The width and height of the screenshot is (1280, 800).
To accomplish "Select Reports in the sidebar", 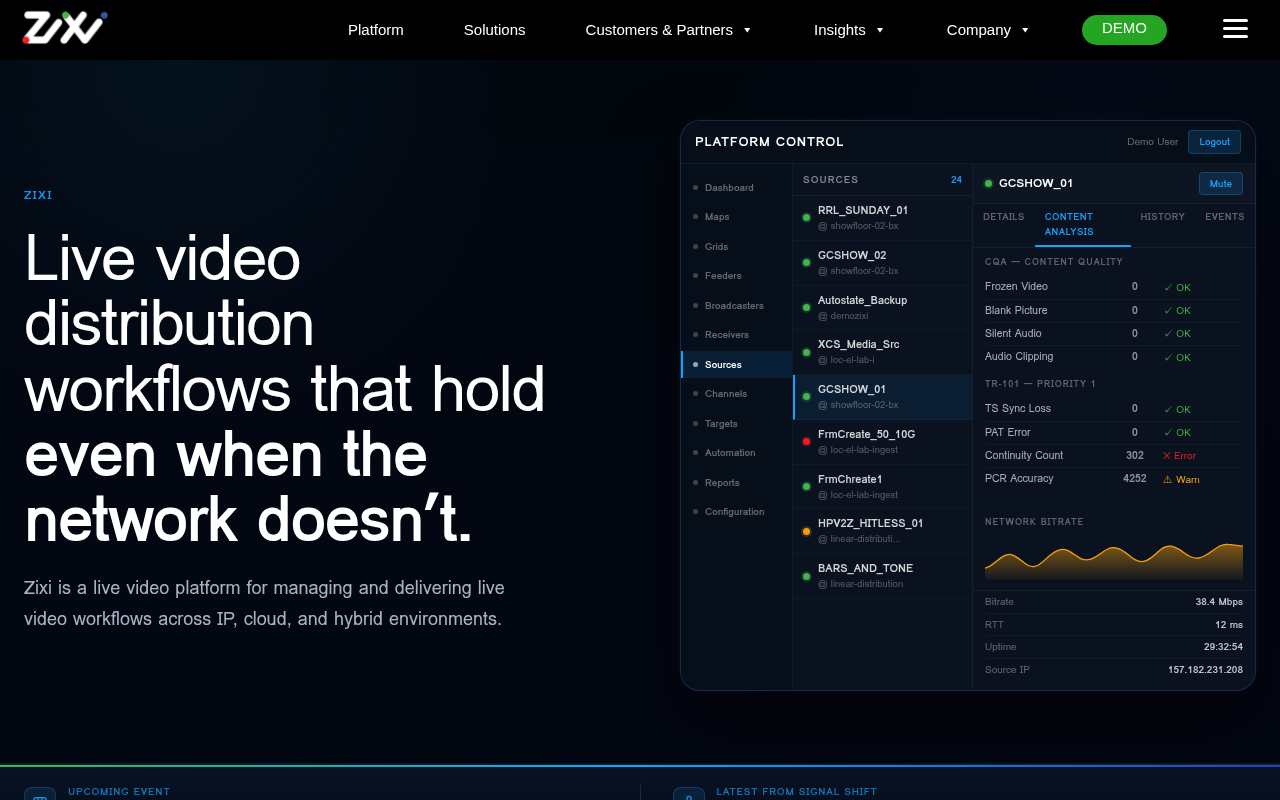I will coord(737,483).
